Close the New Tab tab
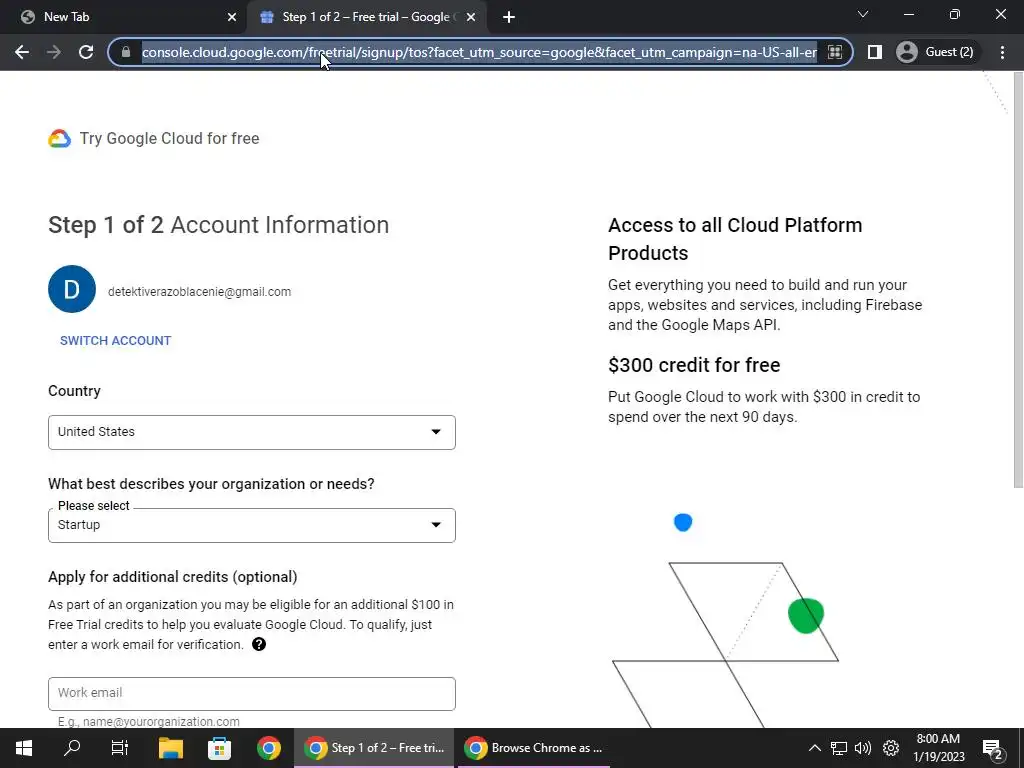The height and width of the screenshot is (768, 1024). 231,17
